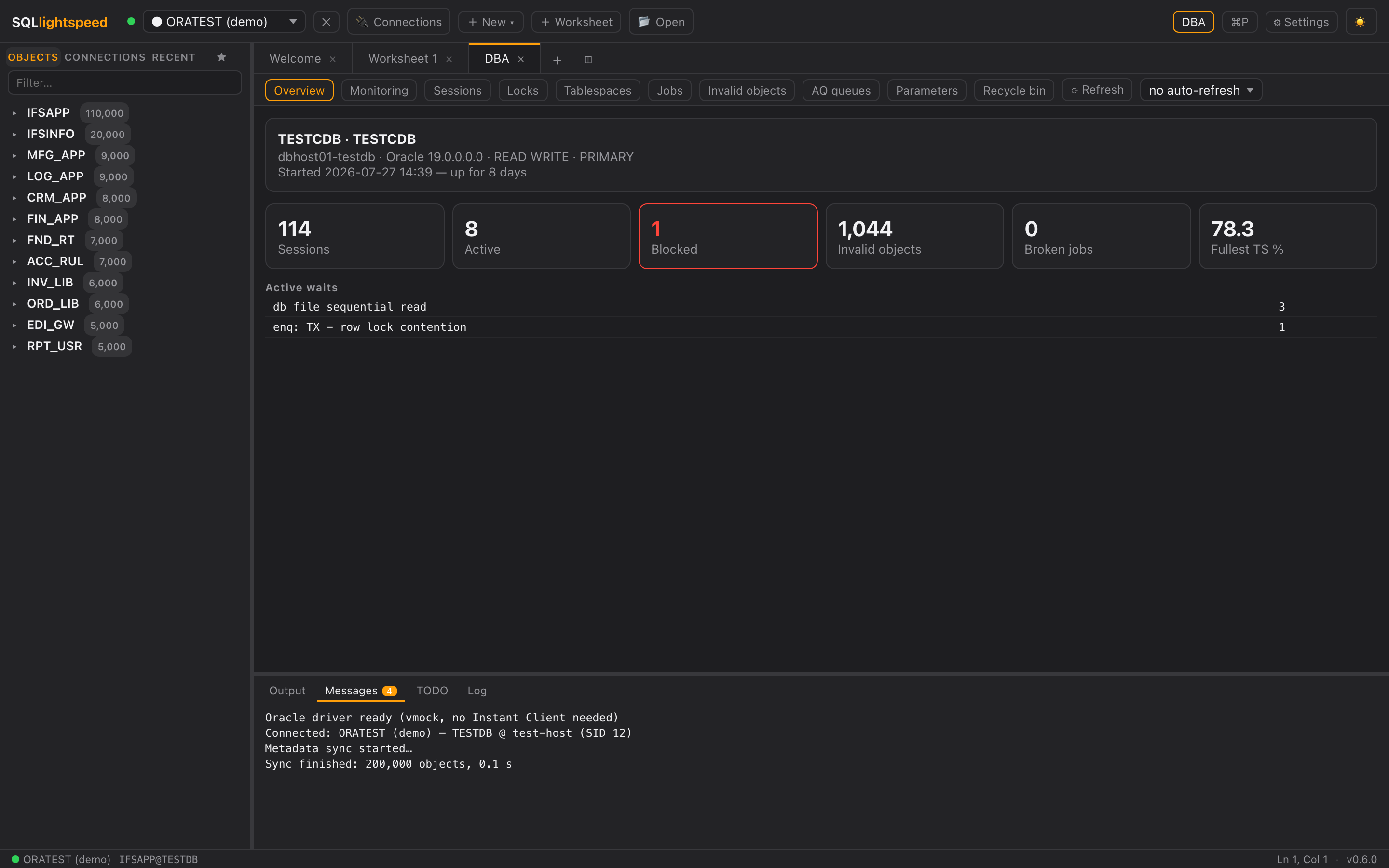Click the disconnect X button beside connection selector

(x=326, y=22)
